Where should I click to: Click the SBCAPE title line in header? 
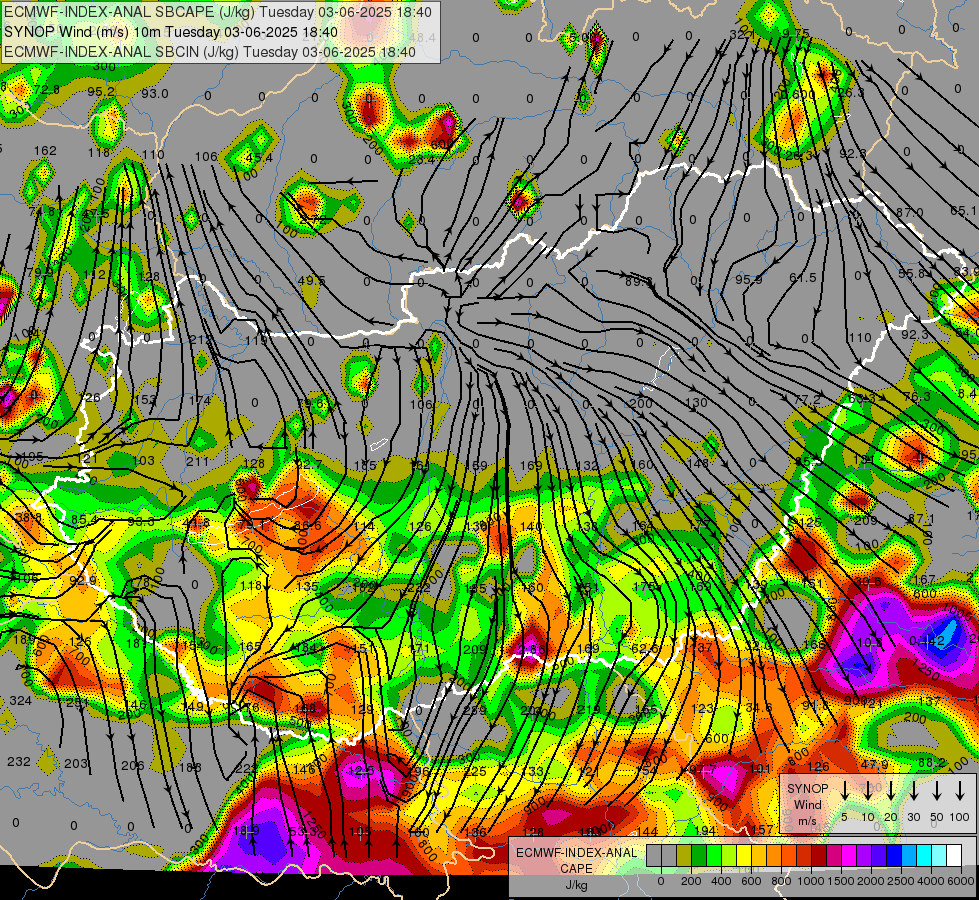coord(218,12)
